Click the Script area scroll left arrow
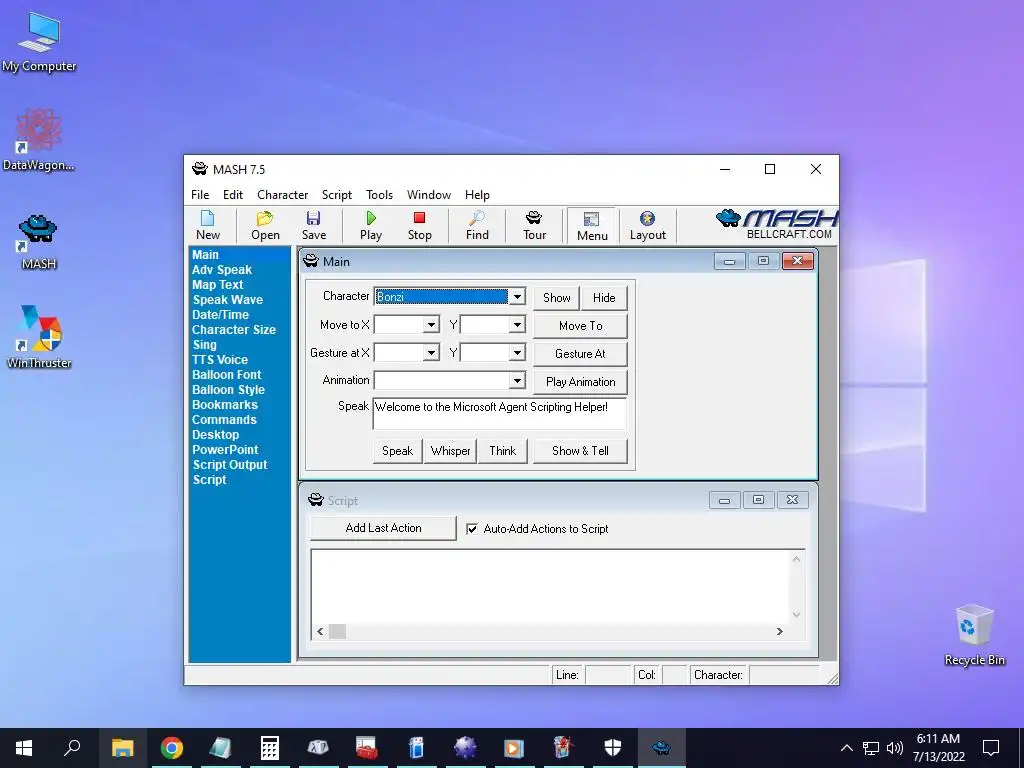Viewport: 1024px width, 768px height. [320, 631]
